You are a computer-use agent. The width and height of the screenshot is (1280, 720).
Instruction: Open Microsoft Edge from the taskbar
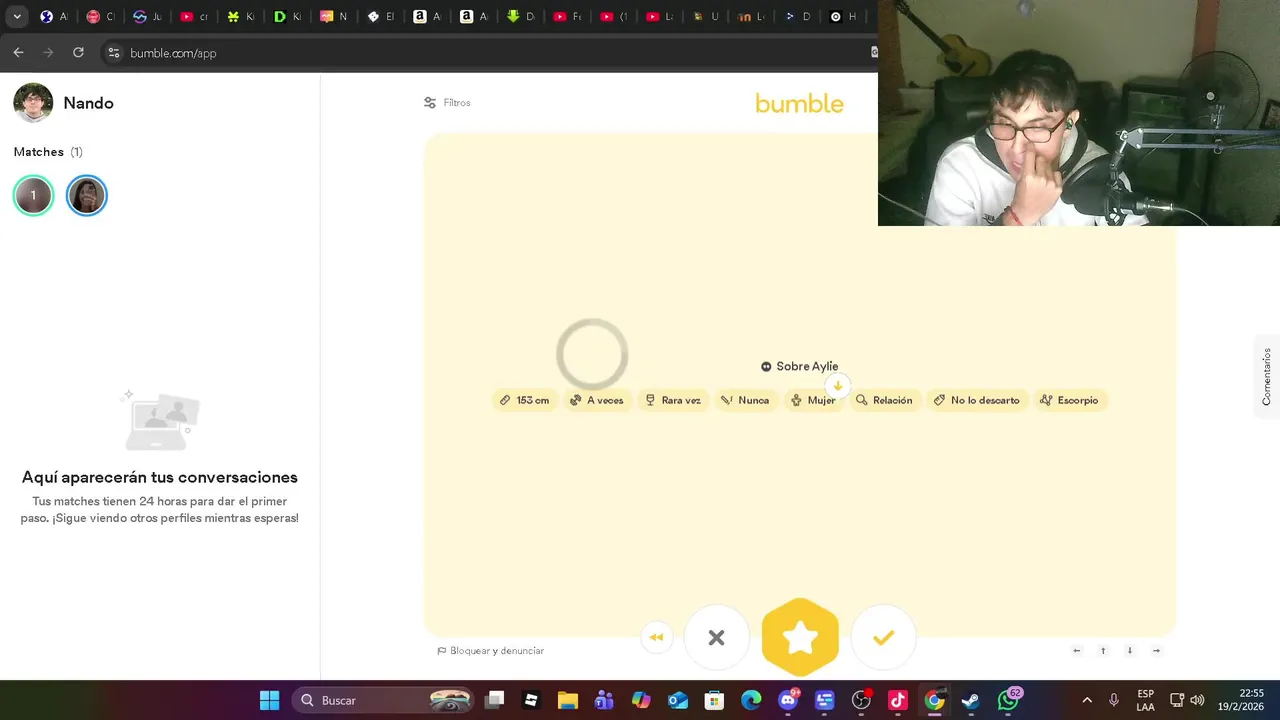tap(751, 700)
